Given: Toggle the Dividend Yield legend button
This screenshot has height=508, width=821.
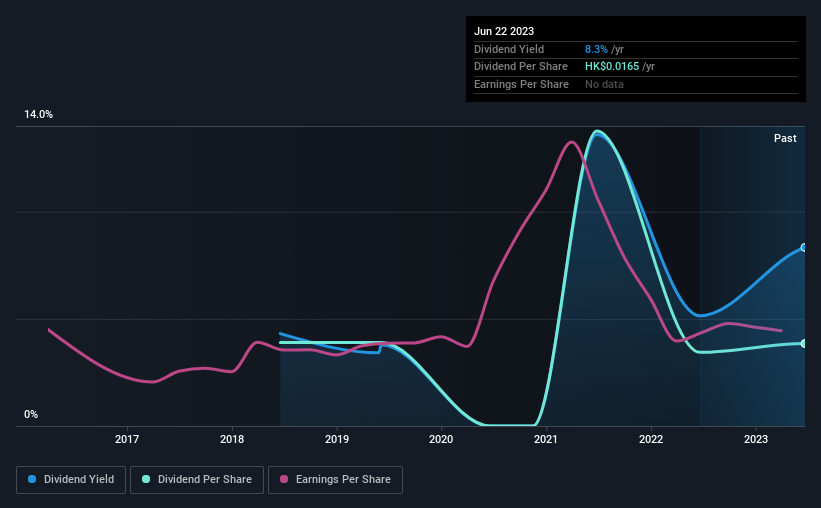Looking at the screenshot, I should [x=71, y=480].
